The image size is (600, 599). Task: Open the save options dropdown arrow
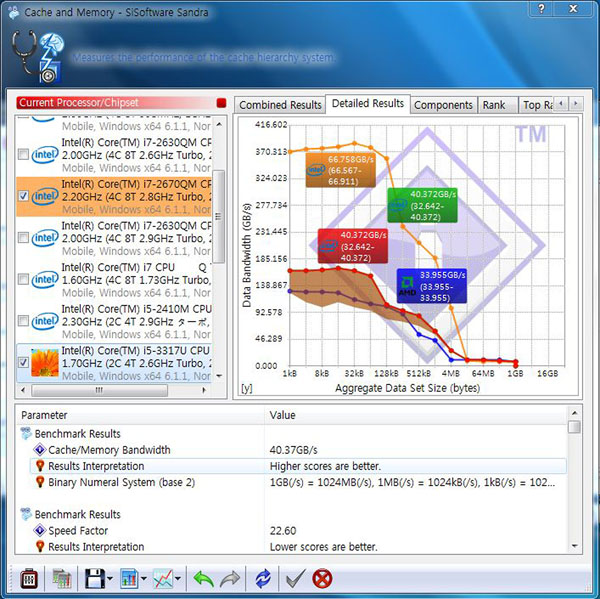110,578
